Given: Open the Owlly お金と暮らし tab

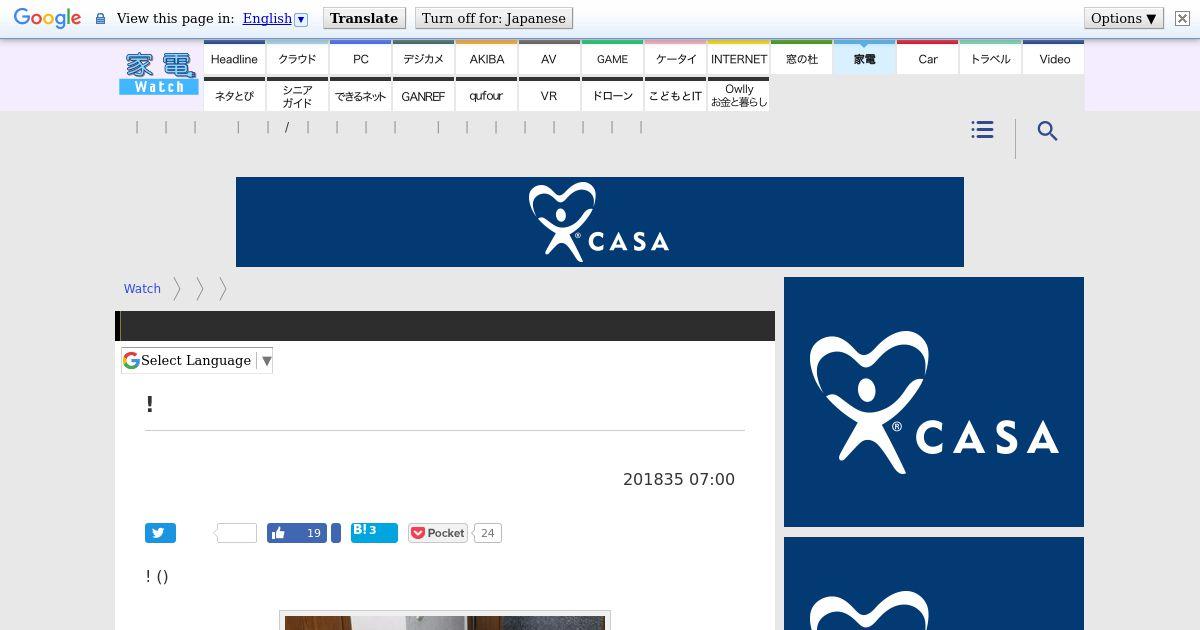Looking at the screenshot, I should (x=738, y=95).
